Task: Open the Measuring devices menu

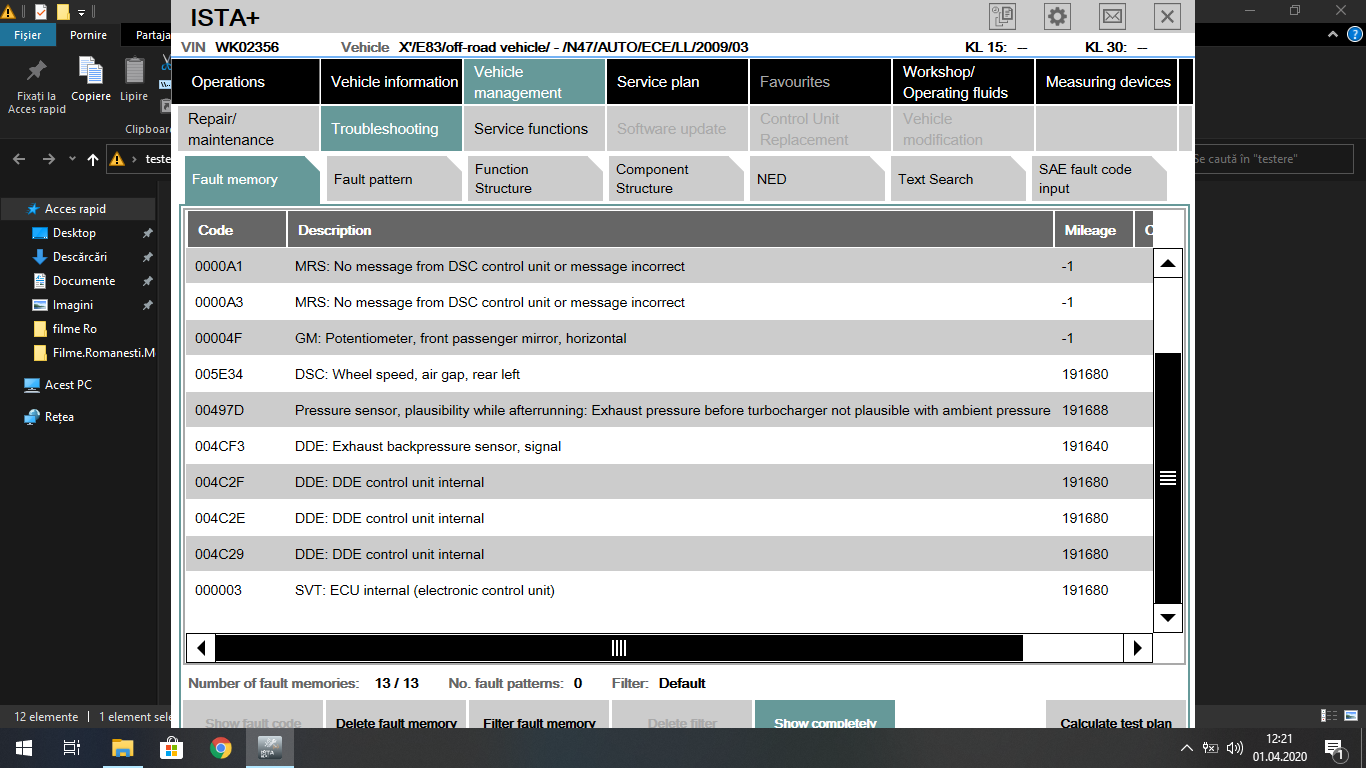Action: coord(1106,82)
